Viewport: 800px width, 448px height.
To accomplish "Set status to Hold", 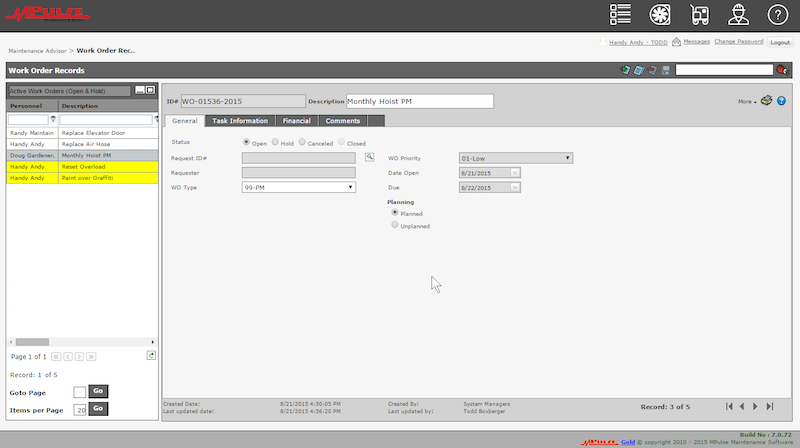I will pyautogui.click(x=274, y=143).
